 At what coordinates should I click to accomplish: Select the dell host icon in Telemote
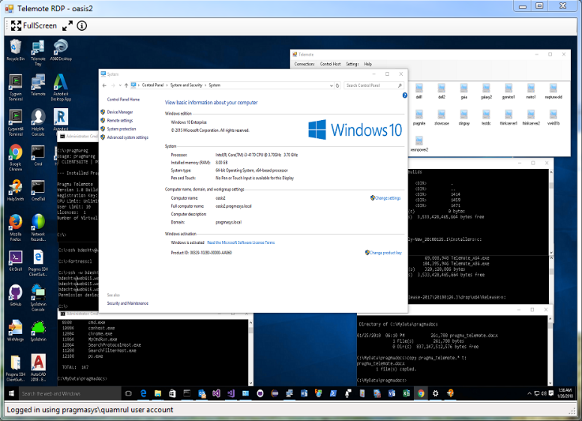[x=419, y=91]
